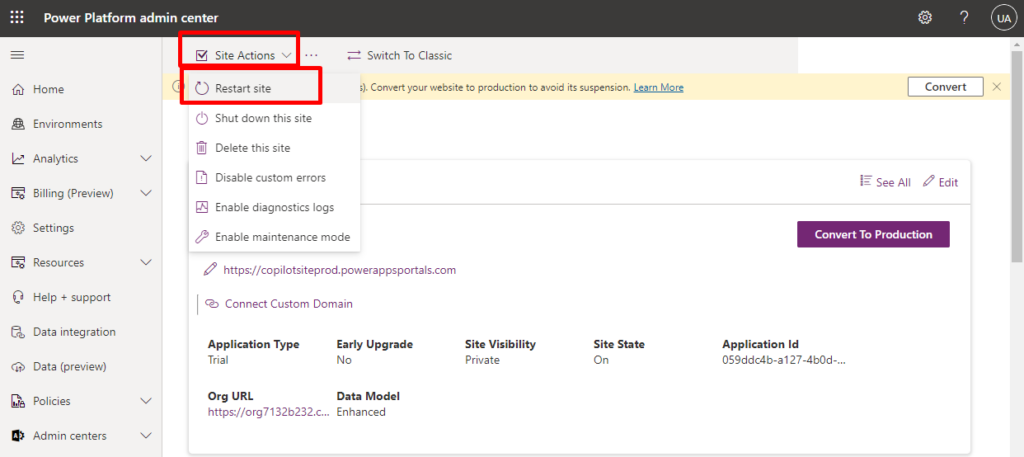
Task: Click the Data (preview) cloud icon
Action: (x=18, y=366)
